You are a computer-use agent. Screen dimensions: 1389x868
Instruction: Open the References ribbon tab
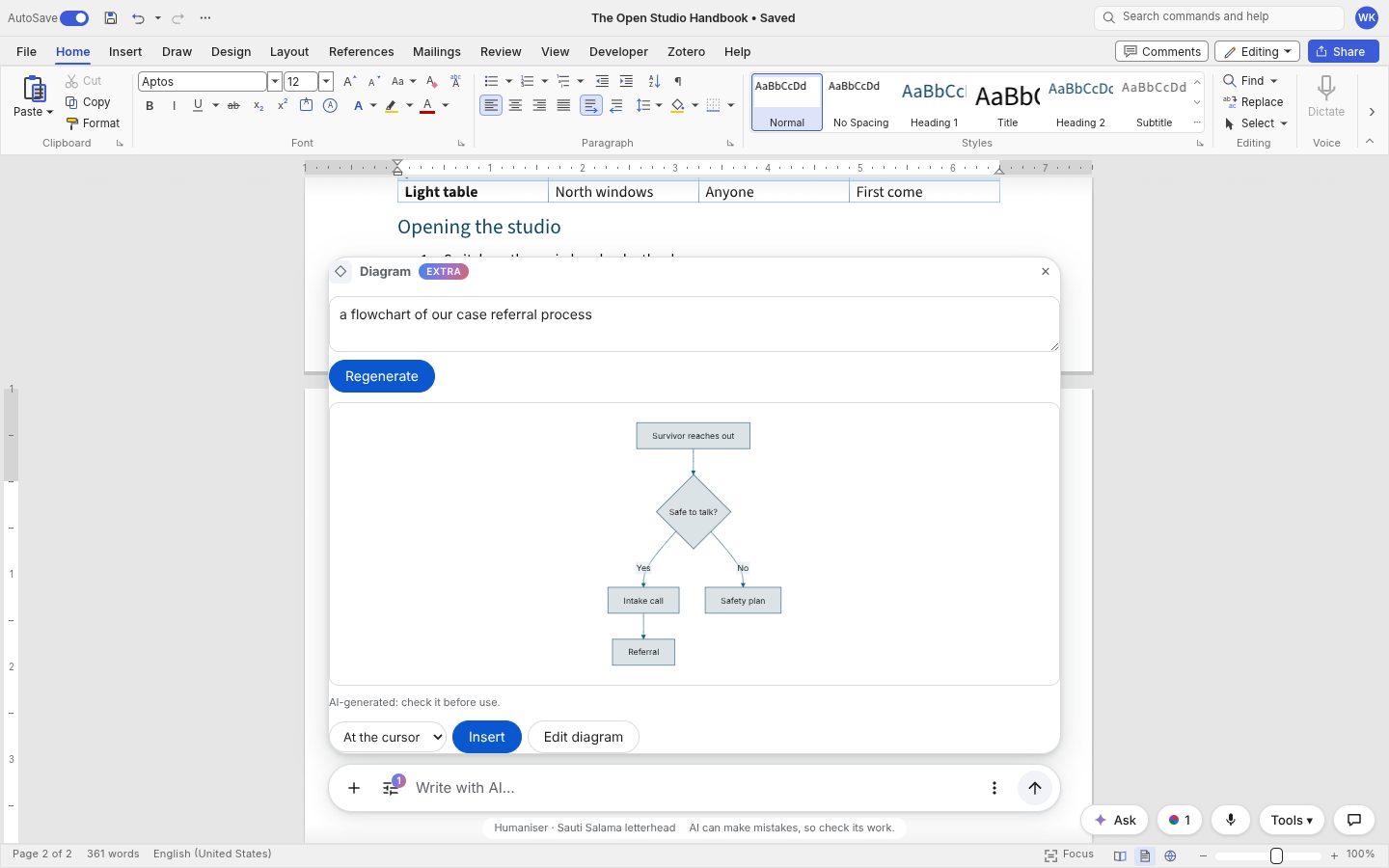tap(361, 51)
